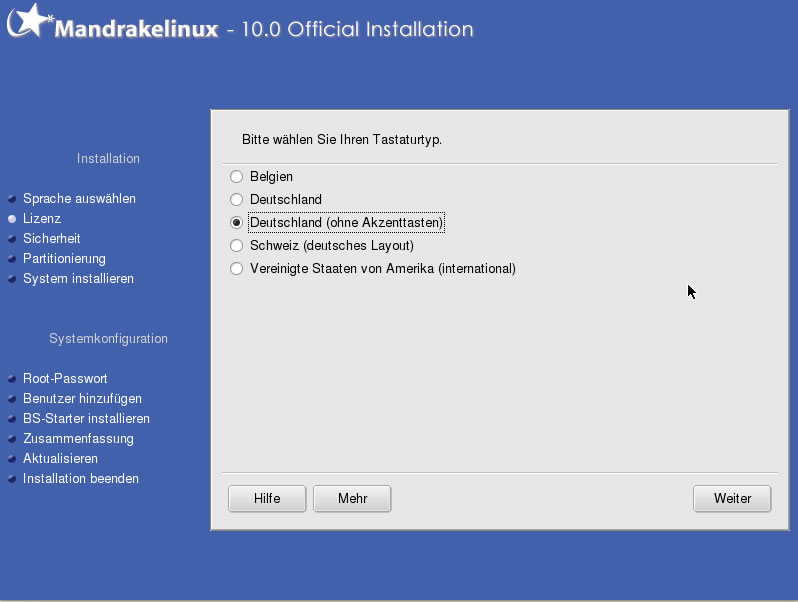
Task: Pick Vereinigte Staaten von Amerika (international)
Action: (236, 269)
